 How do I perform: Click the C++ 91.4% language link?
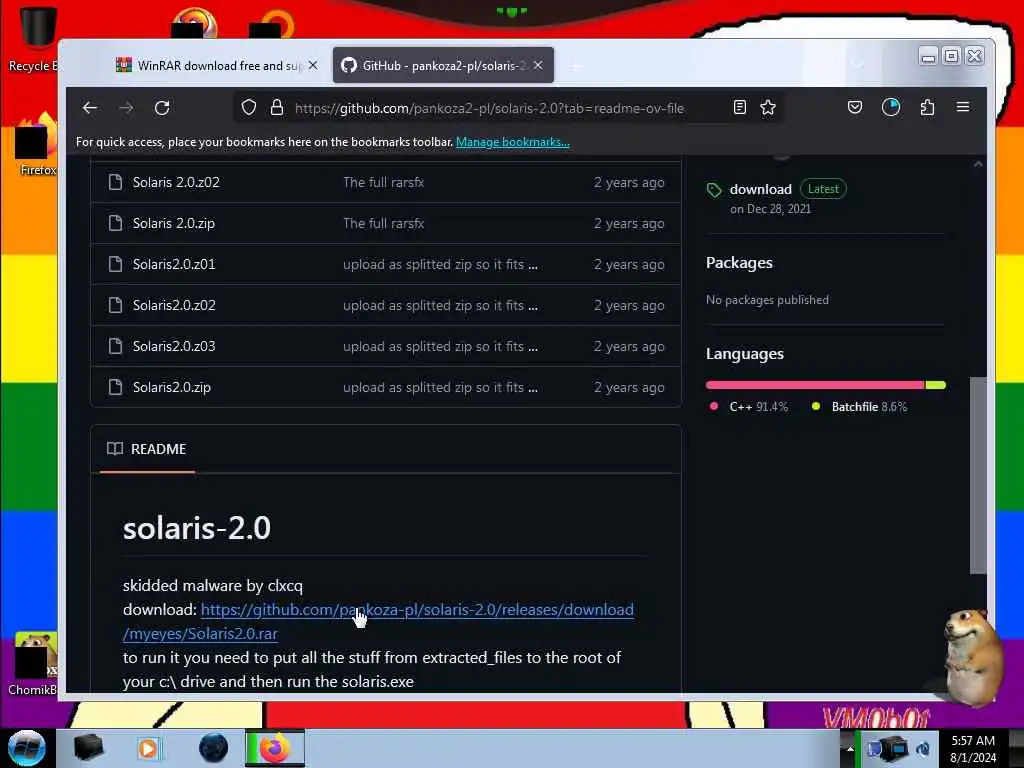pyautogui.click(x=749, y=407)
